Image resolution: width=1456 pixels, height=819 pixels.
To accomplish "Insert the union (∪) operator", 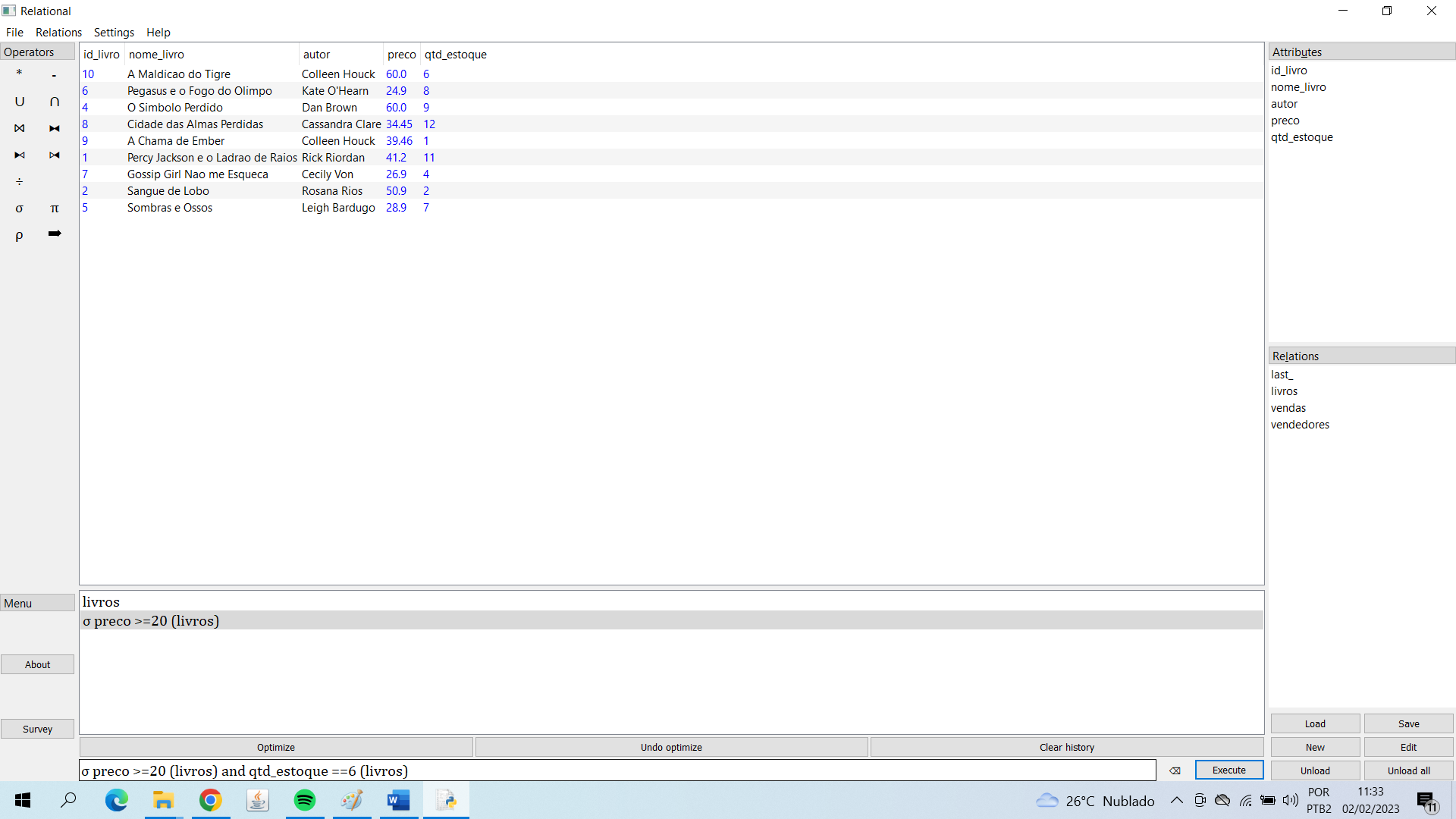I will (x=20, y=101).
